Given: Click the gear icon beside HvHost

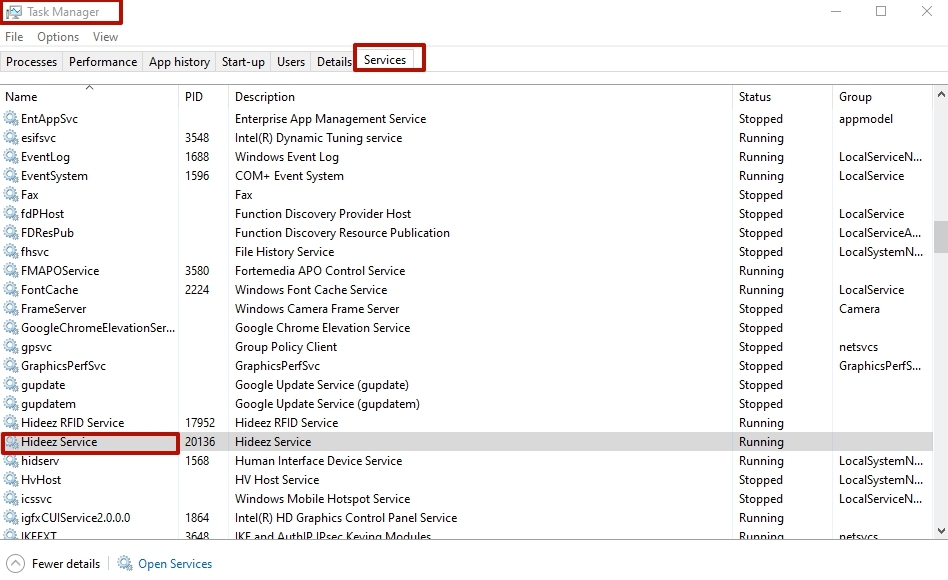Looking at the screenshot, I should (x=12, y=480).
